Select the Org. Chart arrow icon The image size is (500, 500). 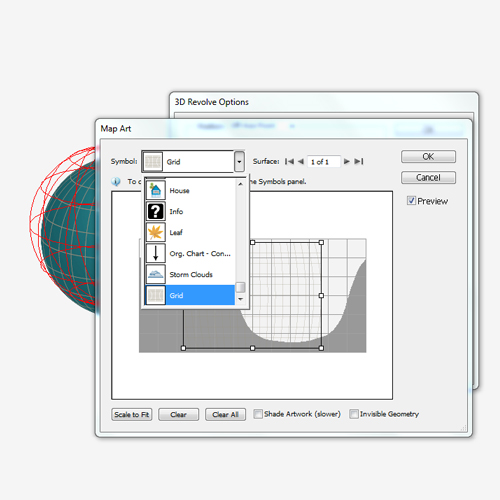coord(156,253)
